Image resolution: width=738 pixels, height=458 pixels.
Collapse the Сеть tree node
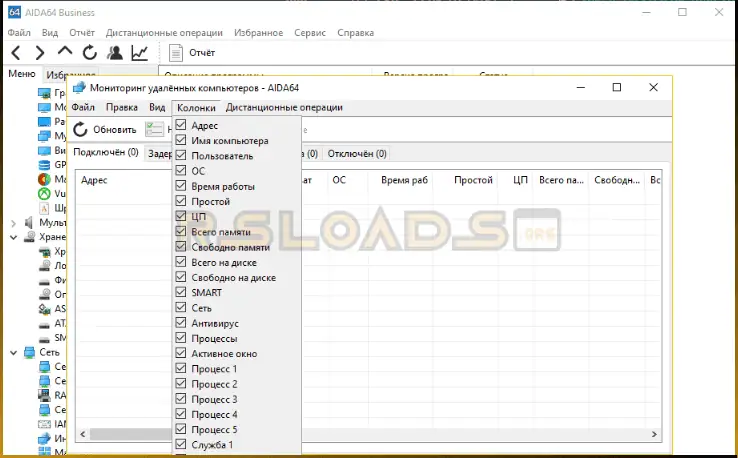pyautogui.click(x=13, y=352)
